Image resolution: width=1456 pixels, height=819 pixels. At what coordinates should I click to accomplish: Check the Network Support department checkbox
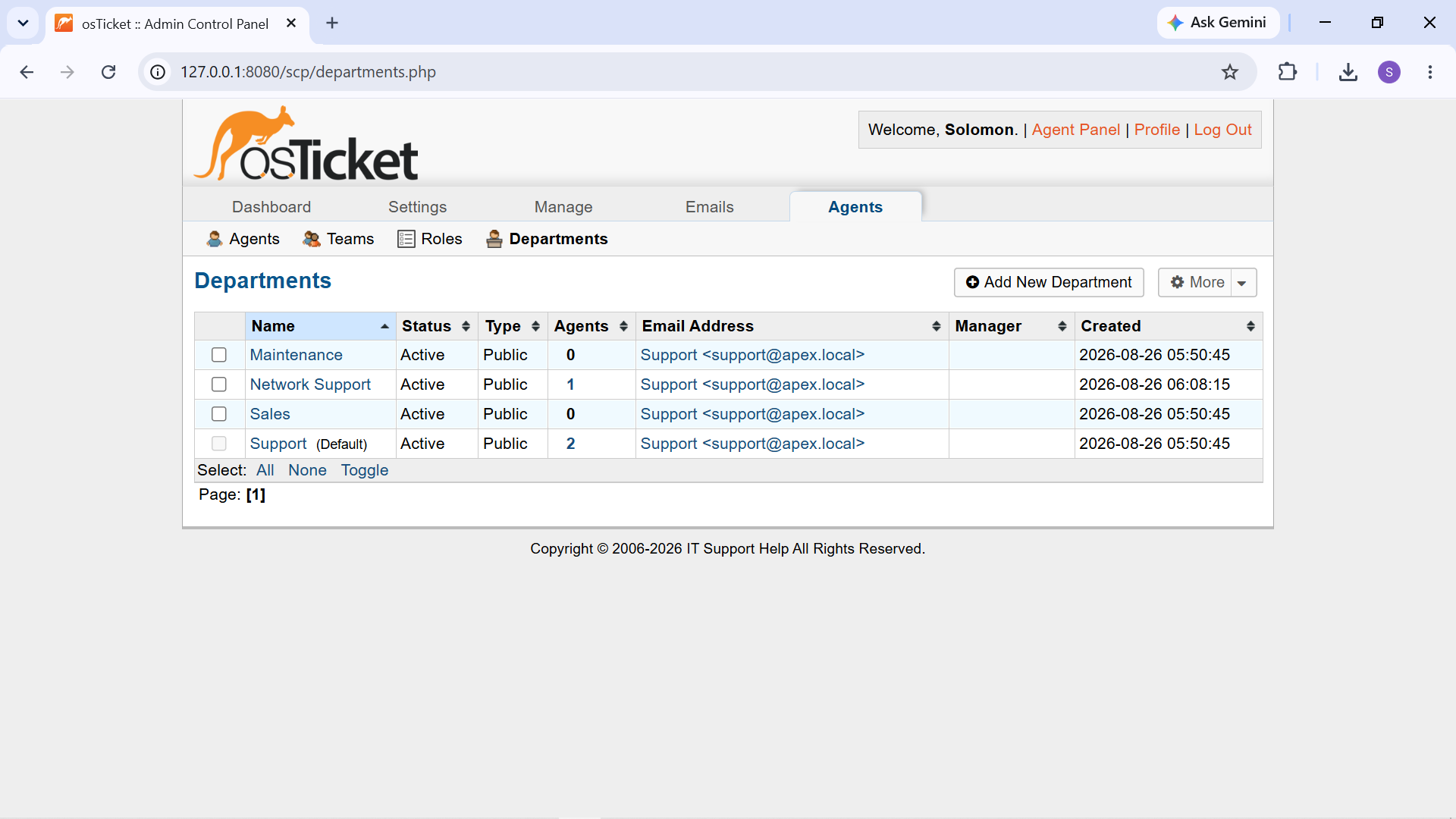[x=219, y=384]
